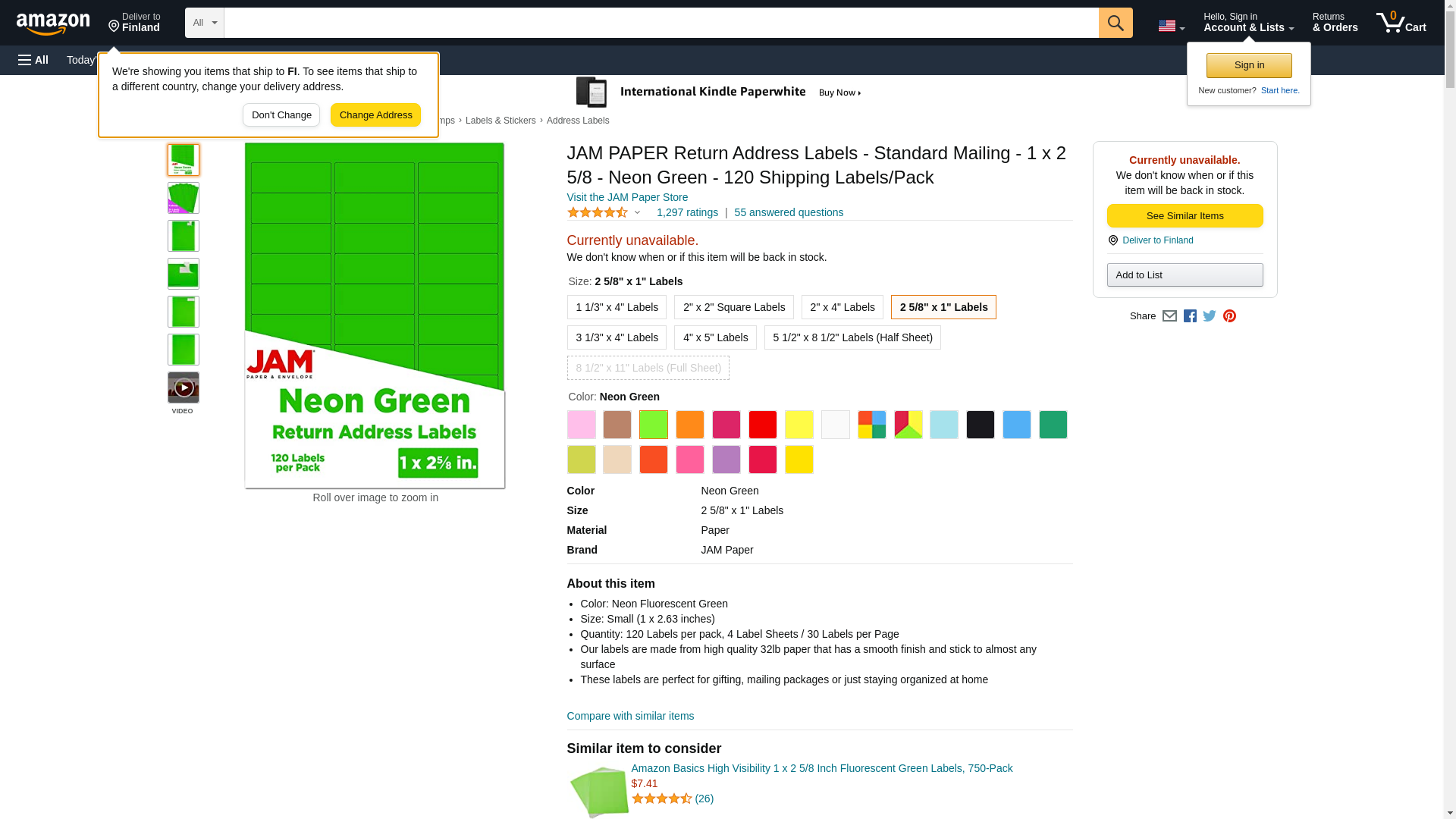Open the shopping cart

pyautogui.click(x=1401, y=23)
